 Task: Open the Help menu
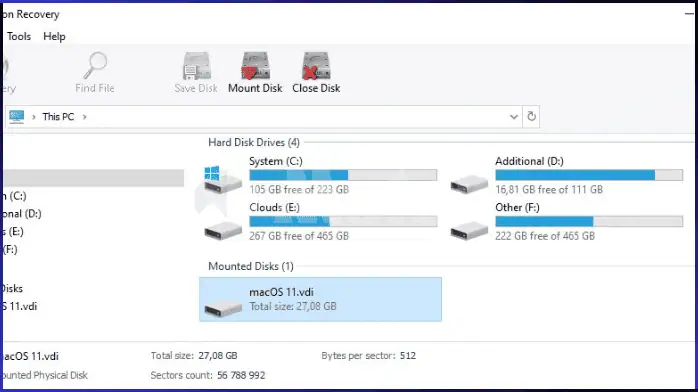(54, 36)
